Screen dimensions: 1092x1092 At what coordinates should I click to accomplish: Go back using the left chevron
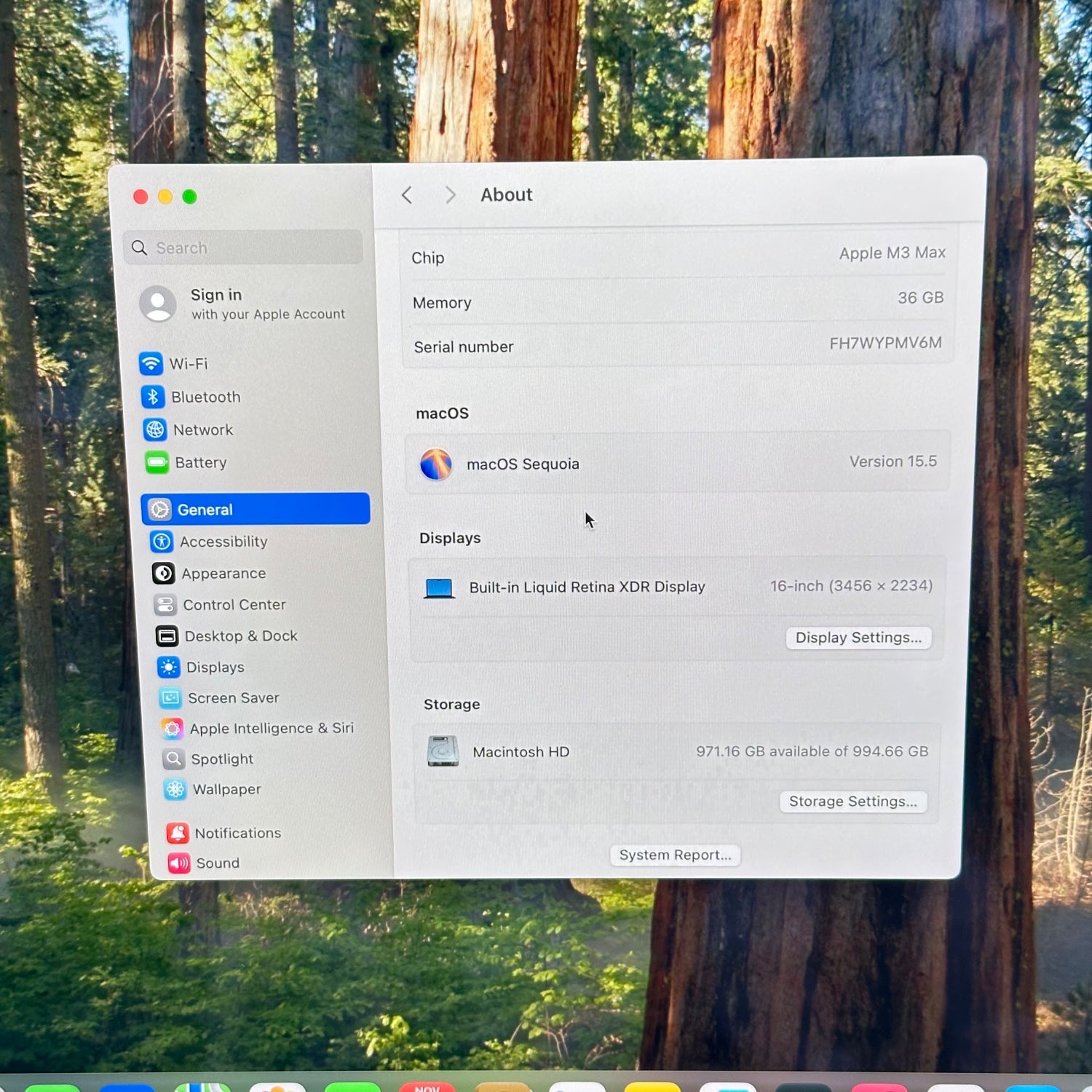pyautogui.click(x=407, y=195)
